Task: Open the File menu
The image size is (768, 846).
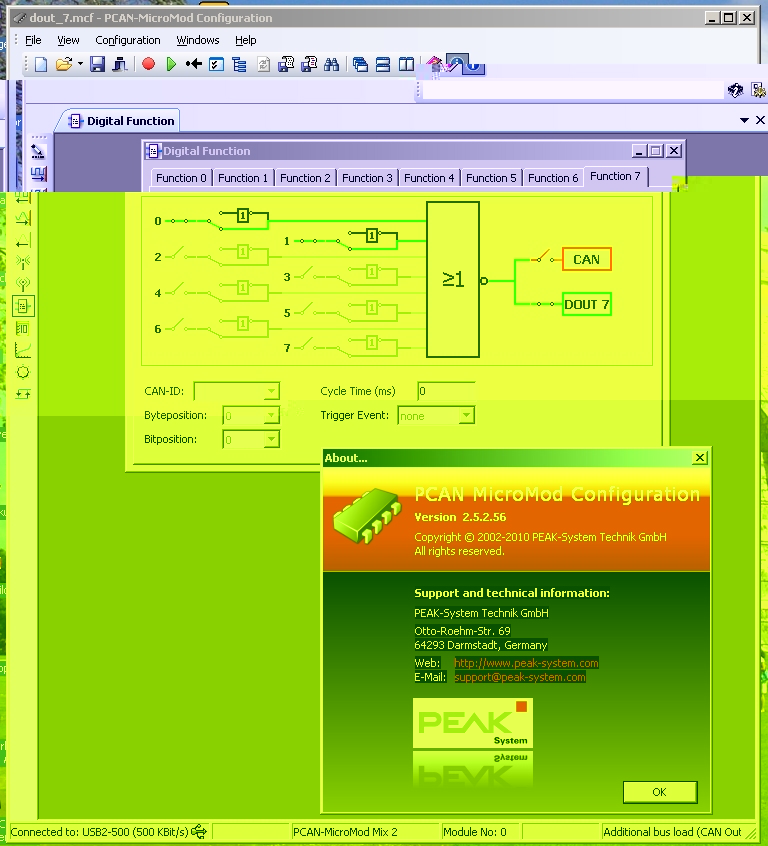Action: [x=33, y=40]
